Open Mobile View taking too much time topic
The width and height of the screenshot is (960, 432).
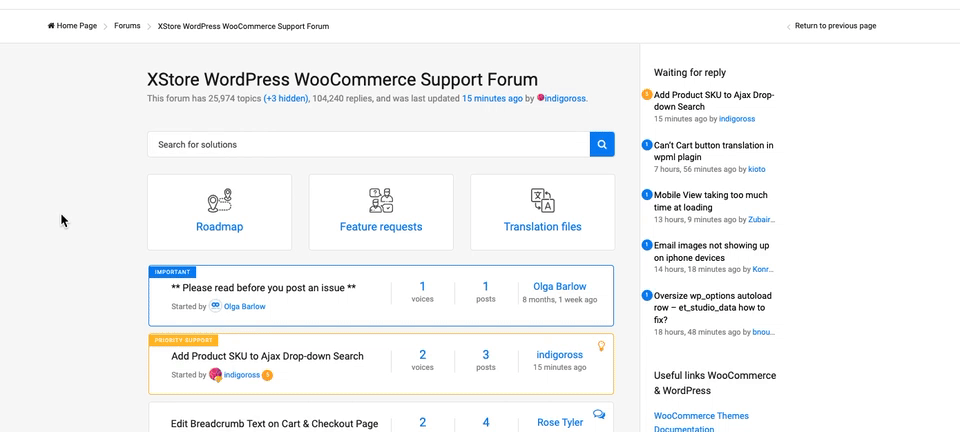pyautogui.click(x=710, y=201)
